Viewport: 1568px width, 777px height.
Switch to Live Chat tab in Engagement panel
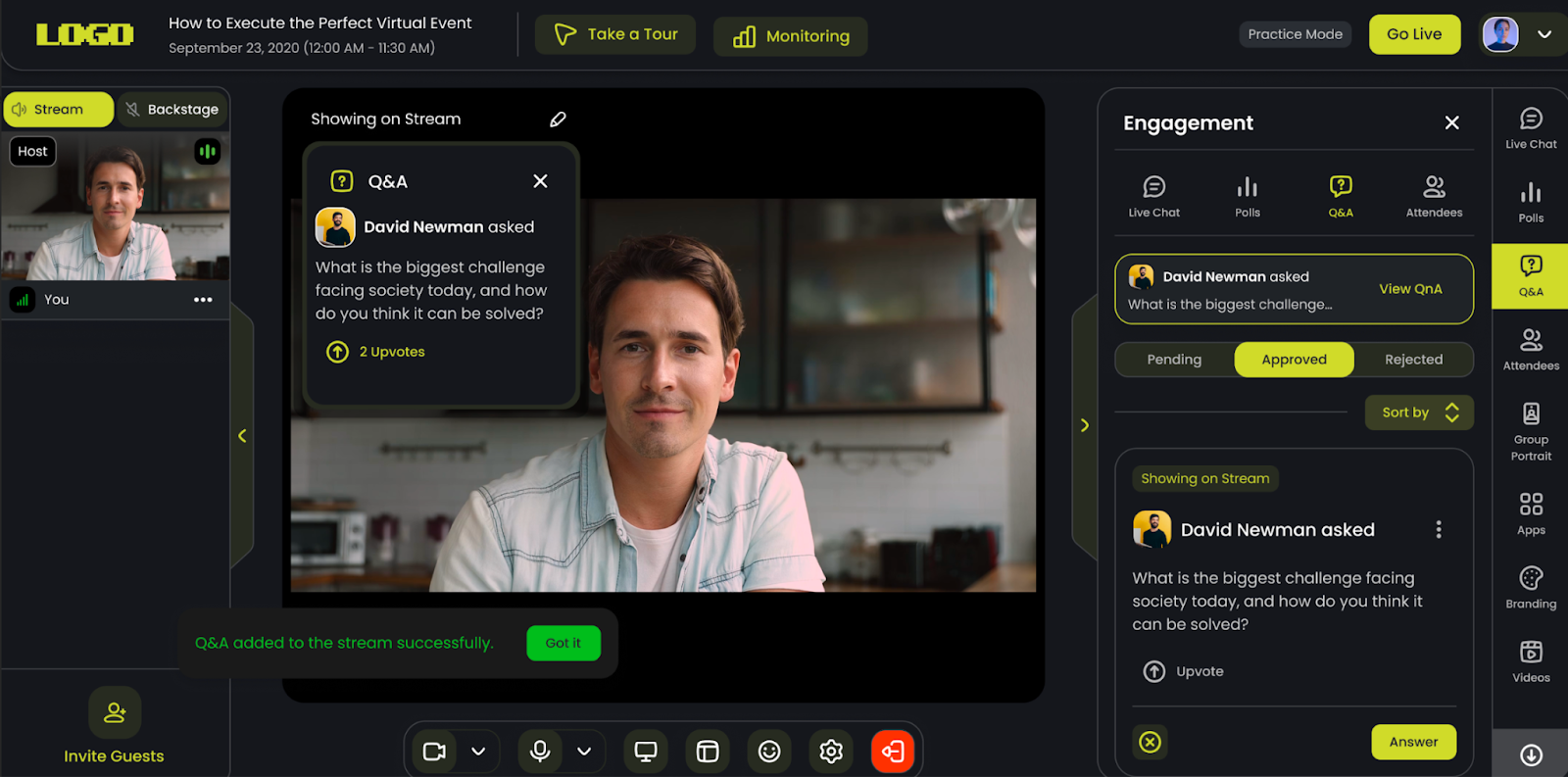(1154, 196)
